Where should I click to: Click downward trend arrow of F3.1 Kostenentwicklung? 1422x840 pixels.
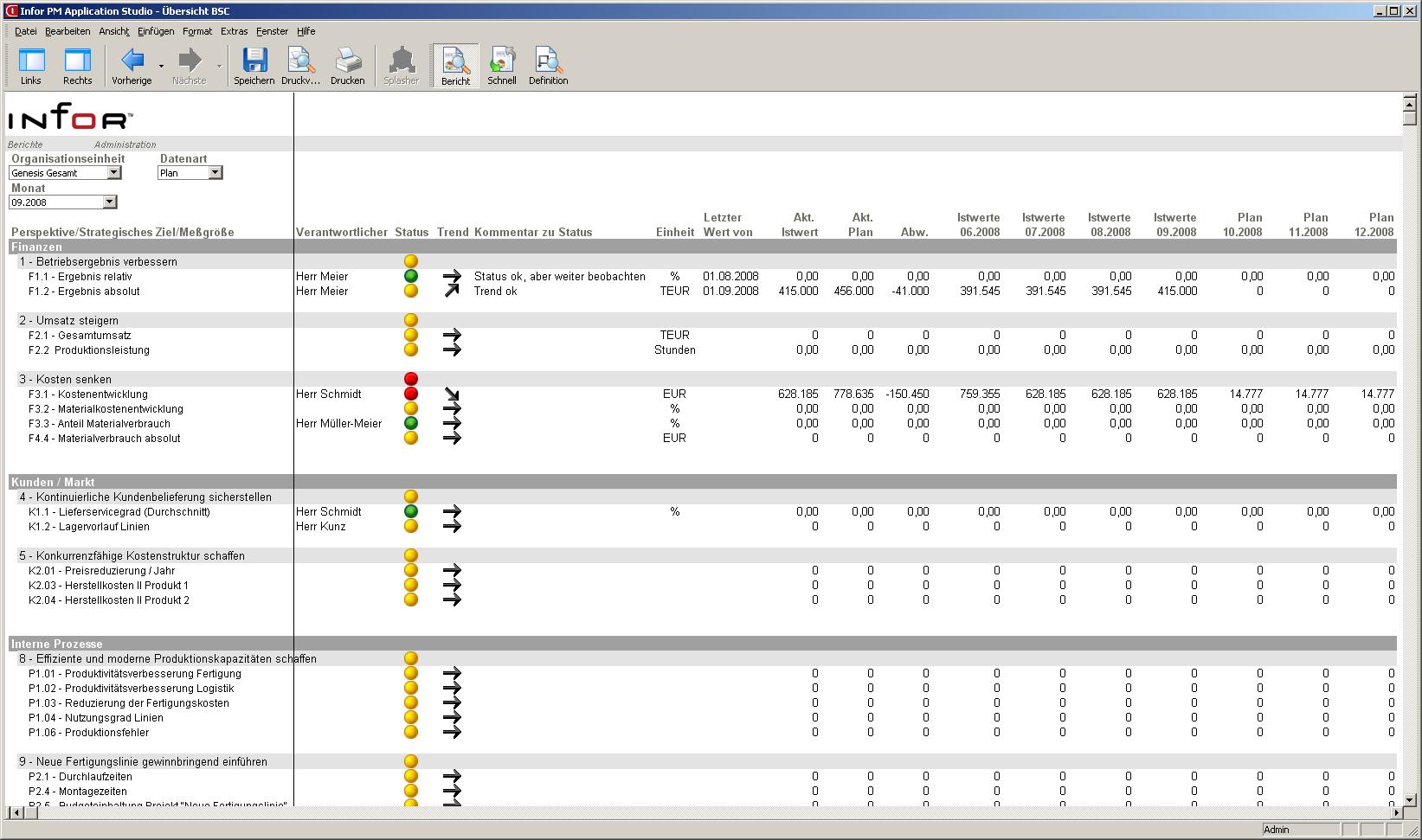452,394
